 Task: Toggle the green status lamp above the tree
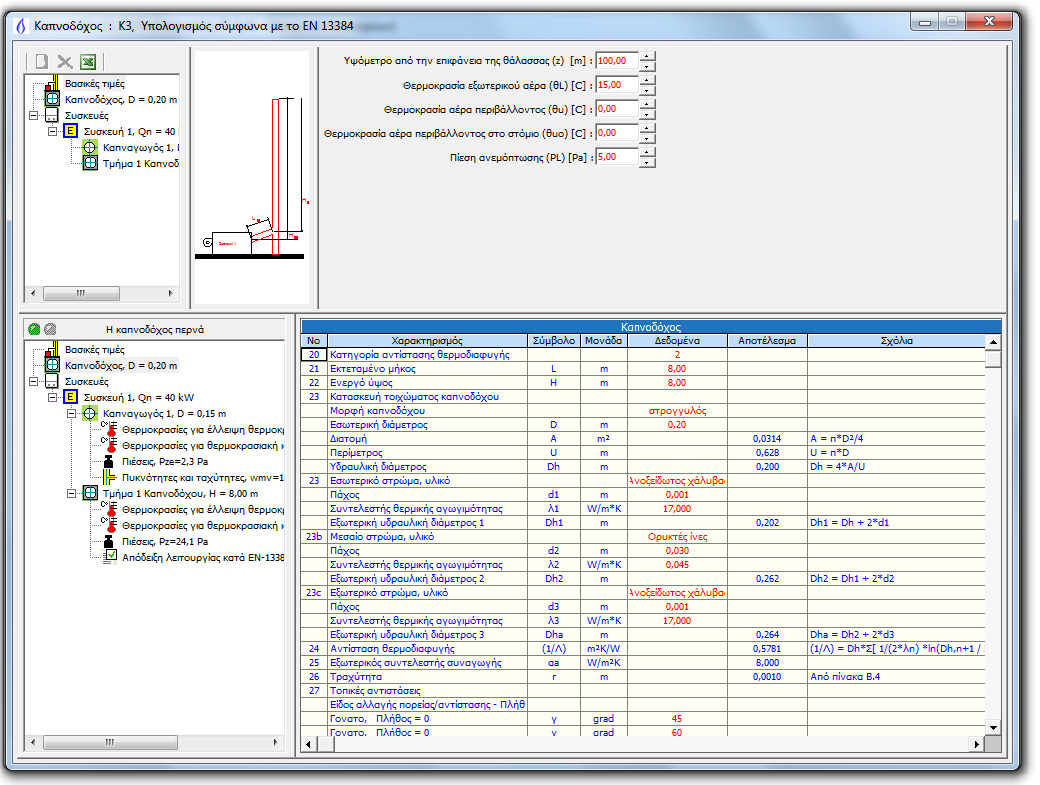tap(34, 329)
